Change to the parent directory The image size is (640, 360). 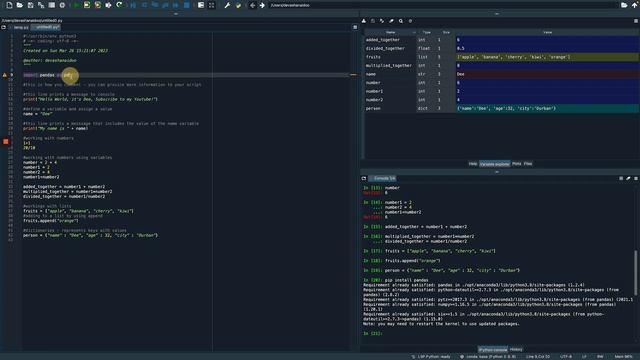[x=635, y=5]
